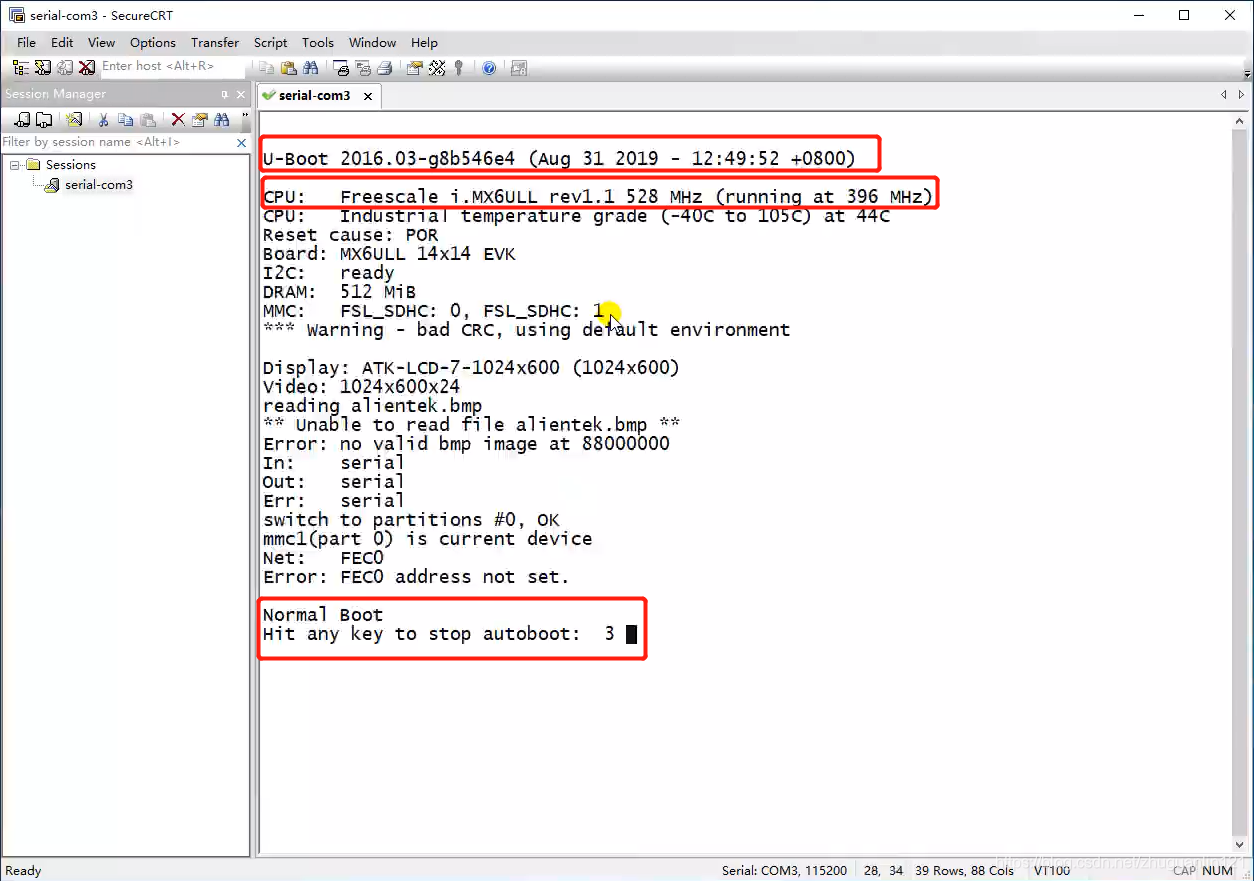The width and height of the screenshot is (1254, 881).
Task: Open Session Options from main toolbar
Action: click(415, 68)
